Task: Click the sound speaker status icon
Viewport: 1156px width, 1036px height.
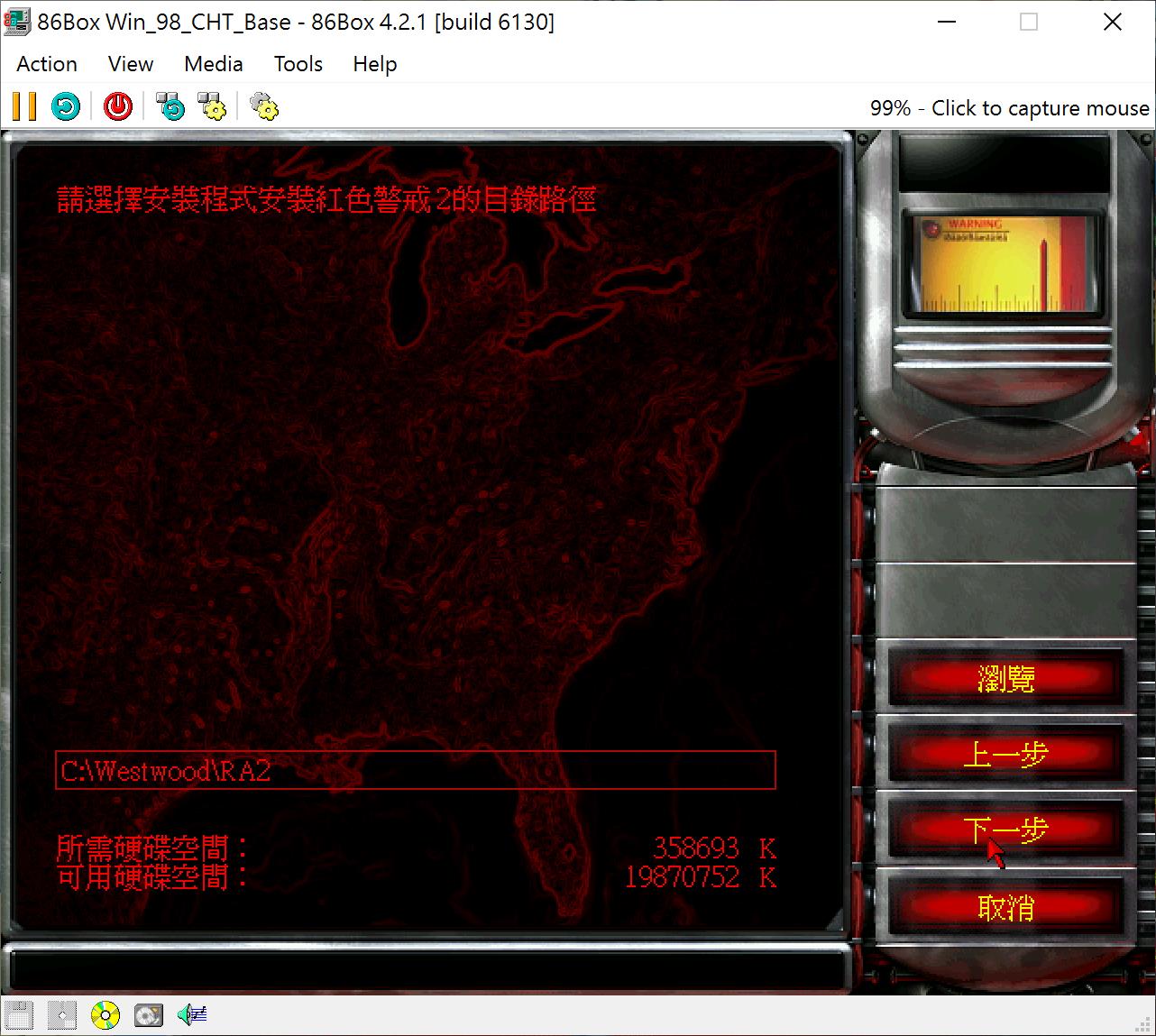Action: pos(192,1015)
